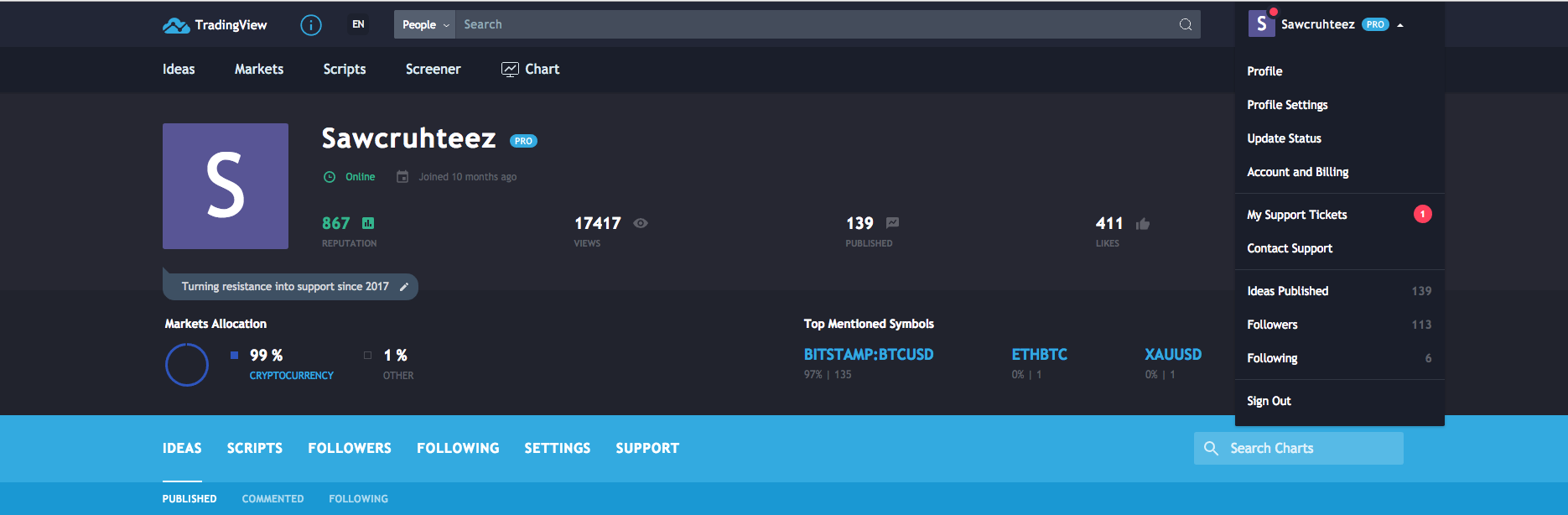Open Profile Settings from user menu
The height and width of the screenshot is (515, 1568).
(x=1339, y=105)
